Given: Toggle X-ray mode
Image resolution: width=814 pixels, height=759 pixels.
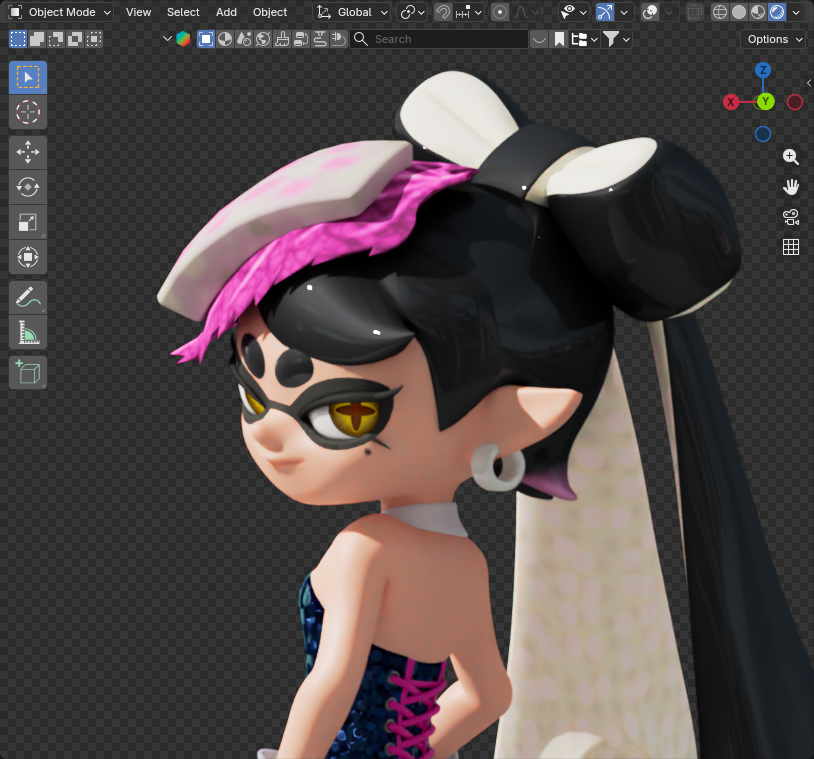Looking at the screenshot, I should point(695,12).
